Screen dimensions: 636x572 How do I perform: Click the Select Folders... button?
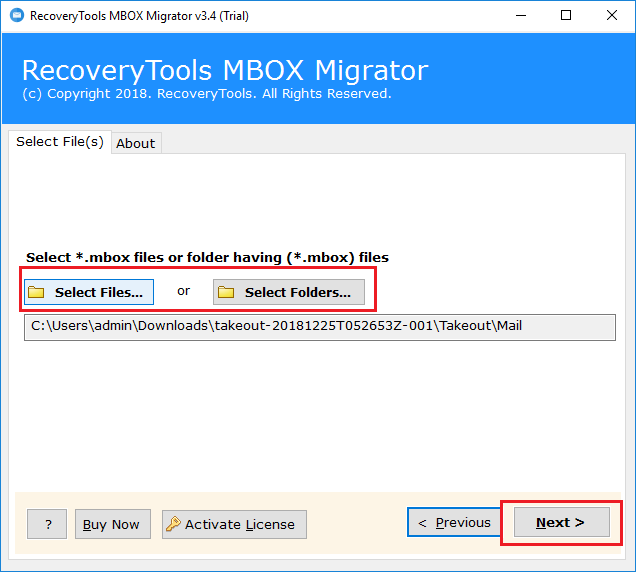click(x=289, y=292)
